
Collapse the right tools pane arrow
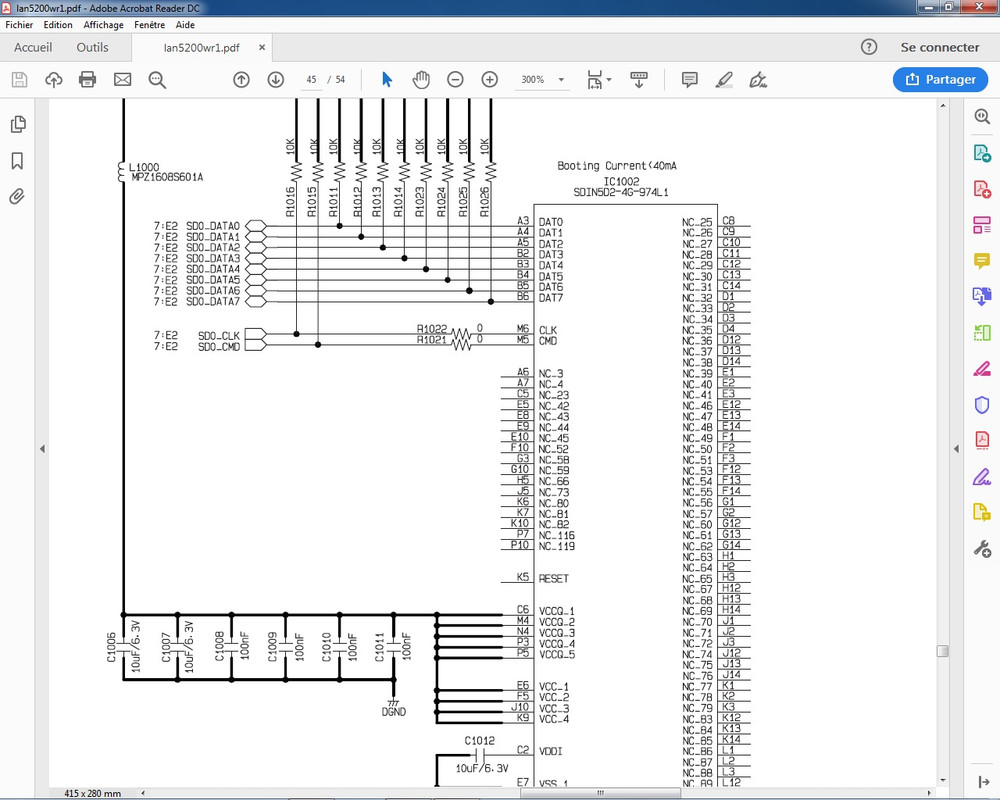click(x=956, y=448)
